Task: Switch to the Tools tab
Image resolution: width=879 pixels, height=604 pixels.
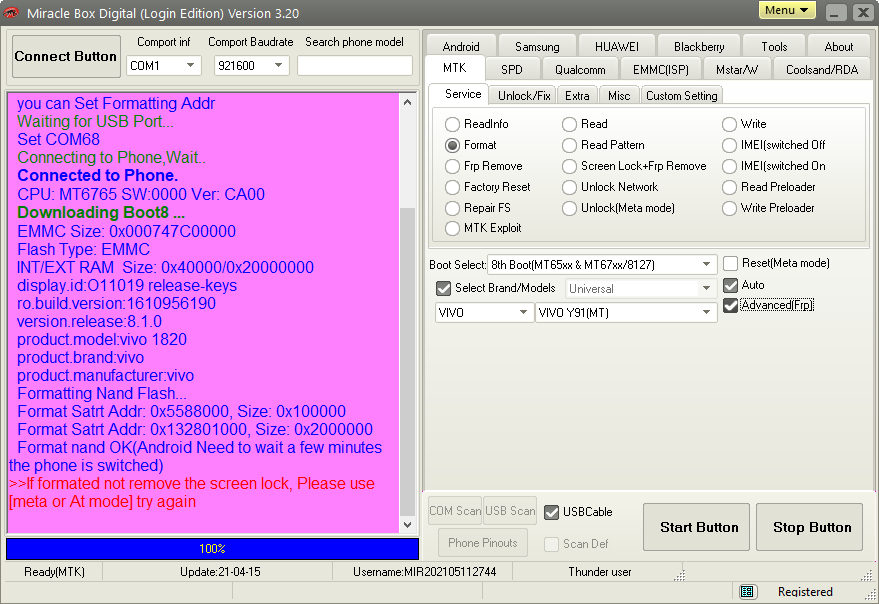Action: (774, 47)
